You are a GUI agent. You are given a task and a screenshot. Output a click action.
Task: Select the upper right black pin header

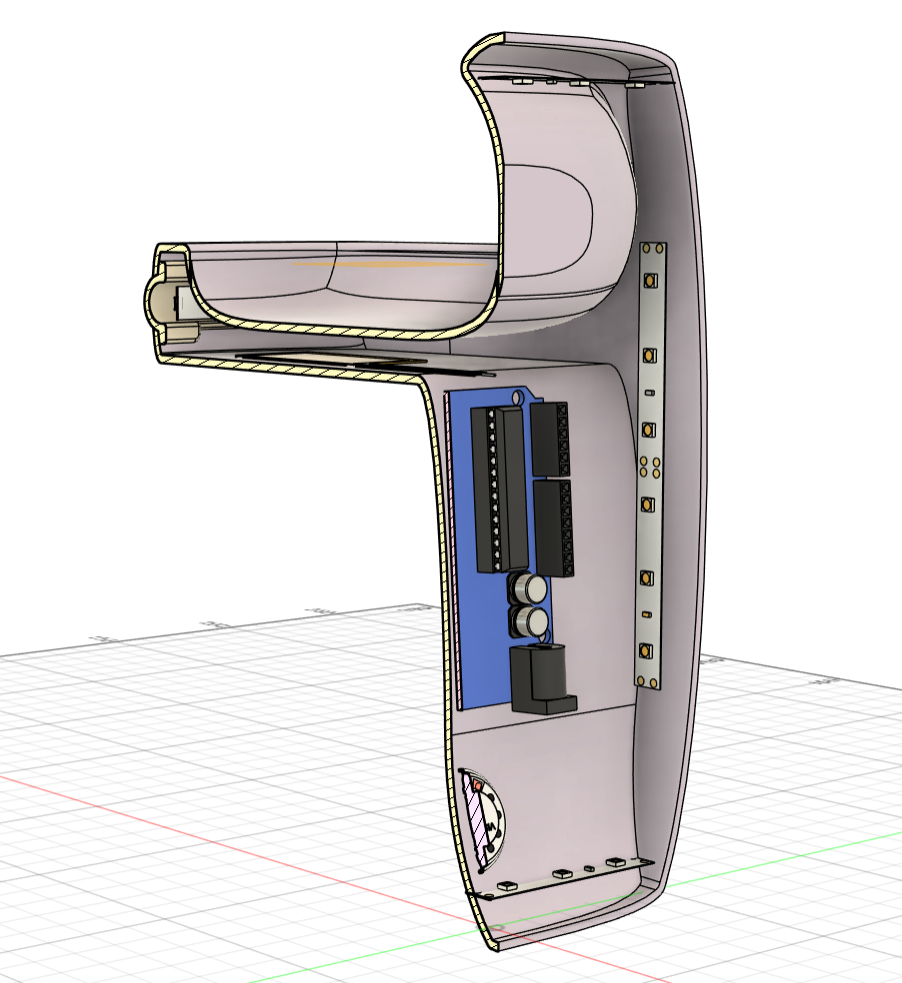point(552,439)
